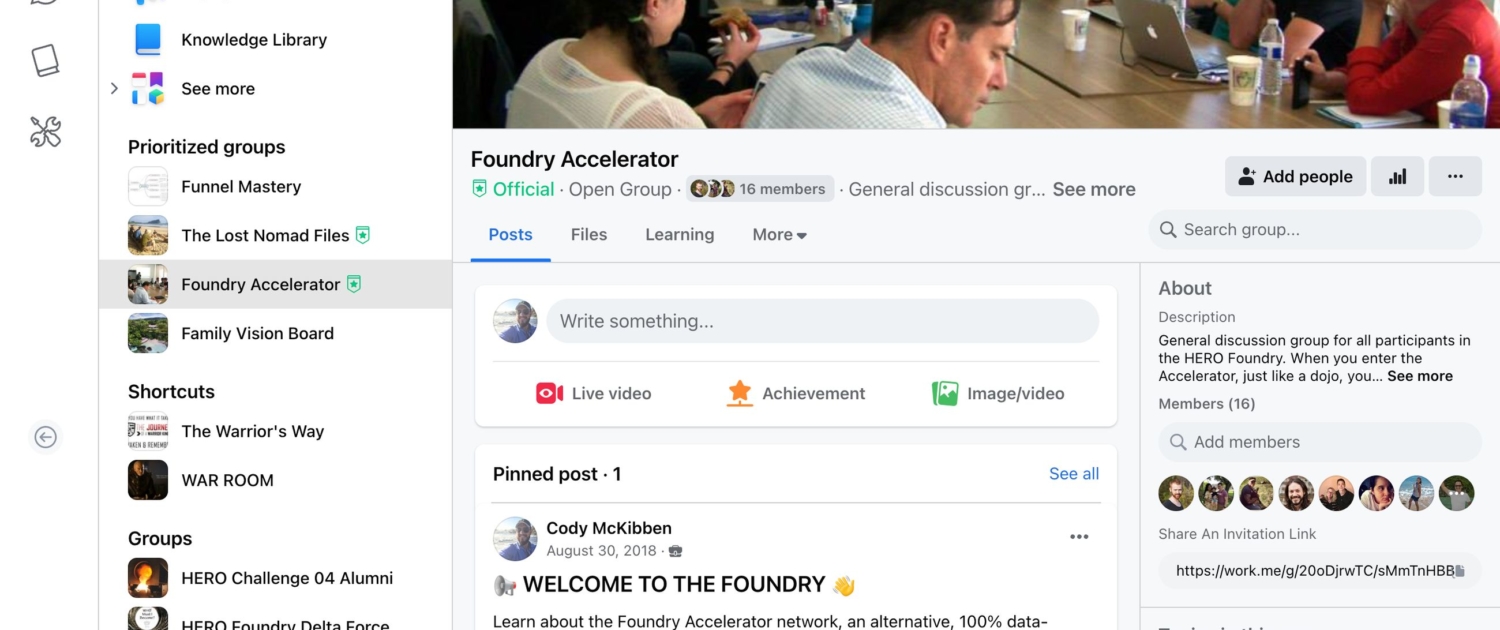The image size is (1500, 630).
Task: Copy the invitation link with copy icon
Action: (1459, 571)
